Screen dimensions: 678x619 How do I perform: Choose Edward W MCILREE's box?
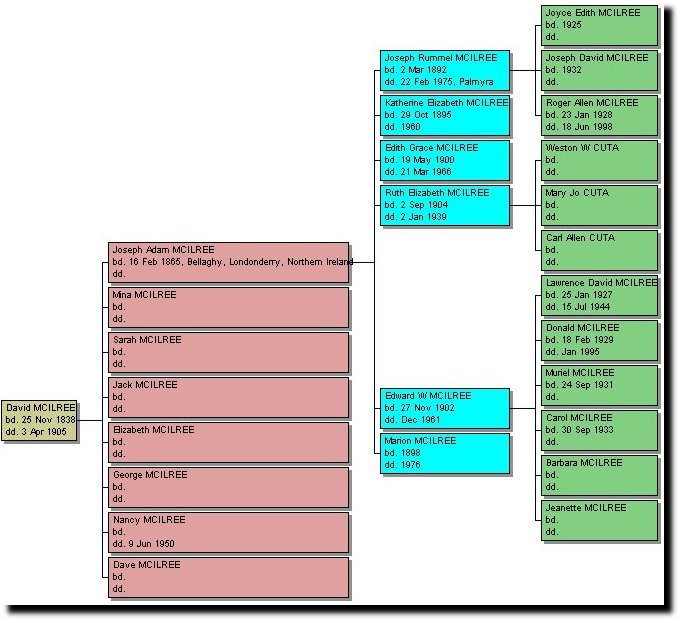pos(444,408)
